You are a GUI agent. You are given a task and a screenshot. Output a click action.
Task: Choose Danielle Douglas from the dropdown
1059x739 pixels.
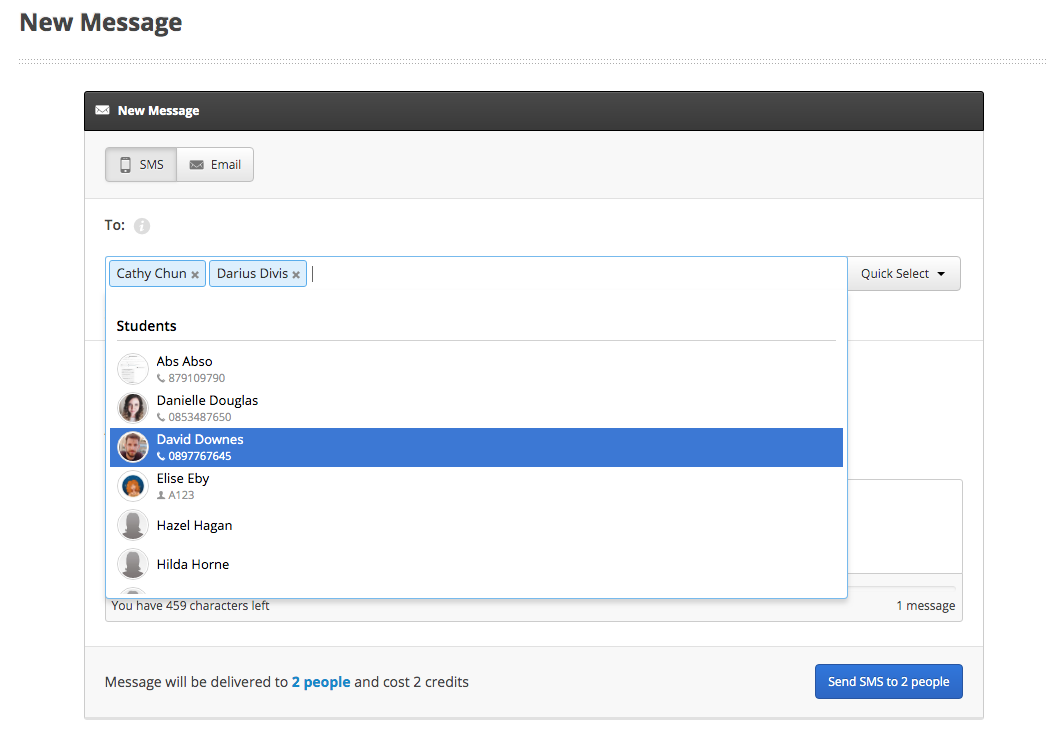pos(207,401)
